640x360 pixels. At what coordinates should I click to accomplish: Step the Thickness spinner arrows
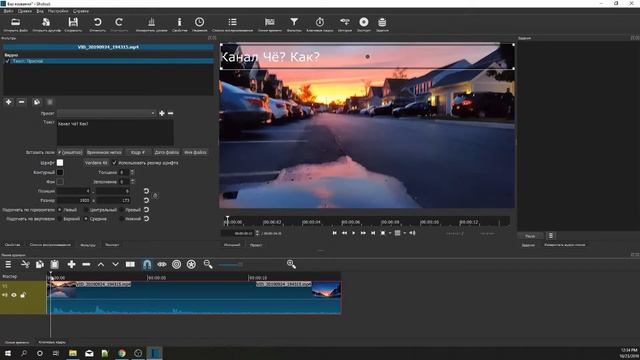[x=132, y=172]
